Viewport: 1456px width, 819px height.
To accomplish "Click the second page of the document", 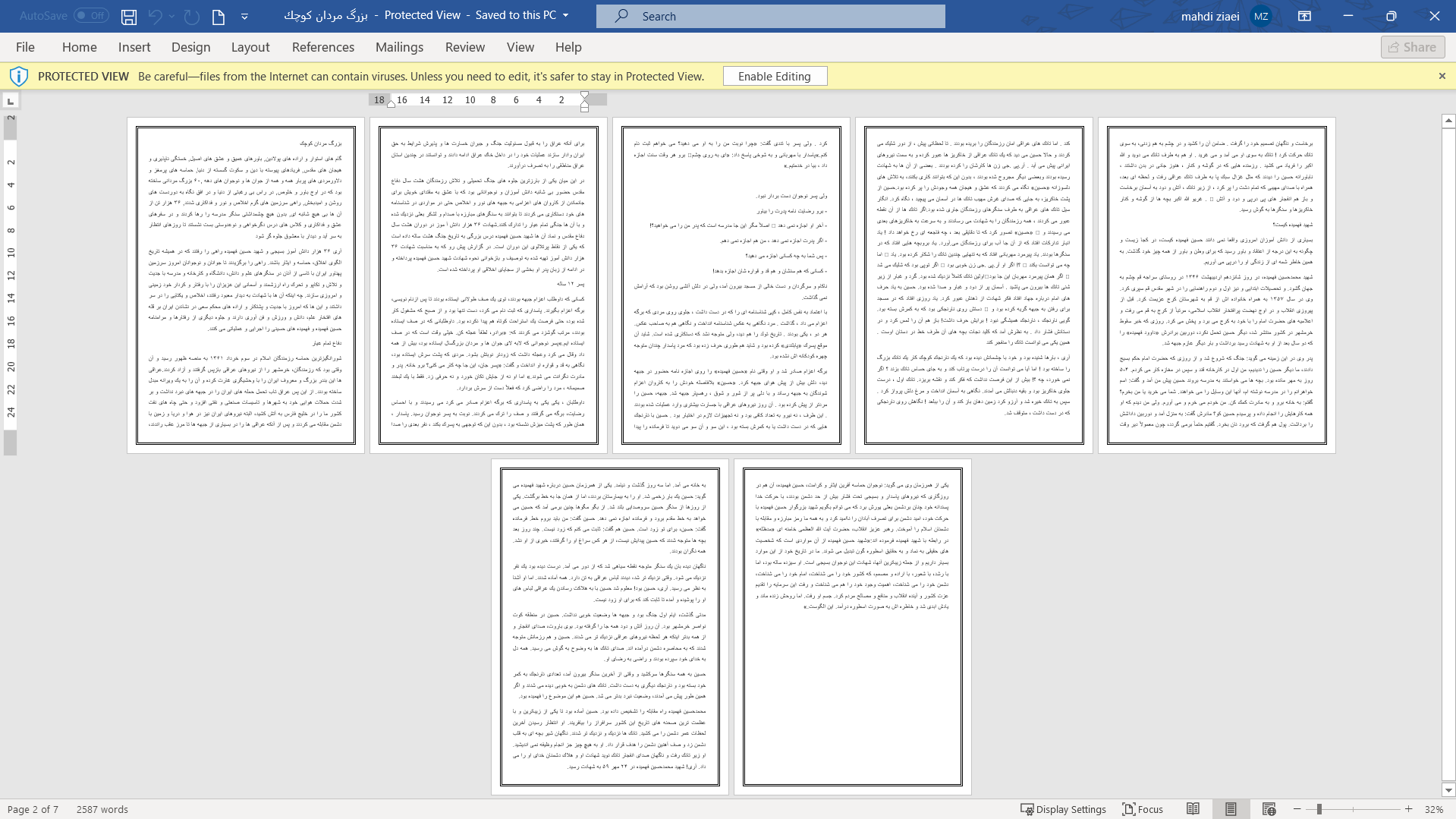I will [489, 285].
